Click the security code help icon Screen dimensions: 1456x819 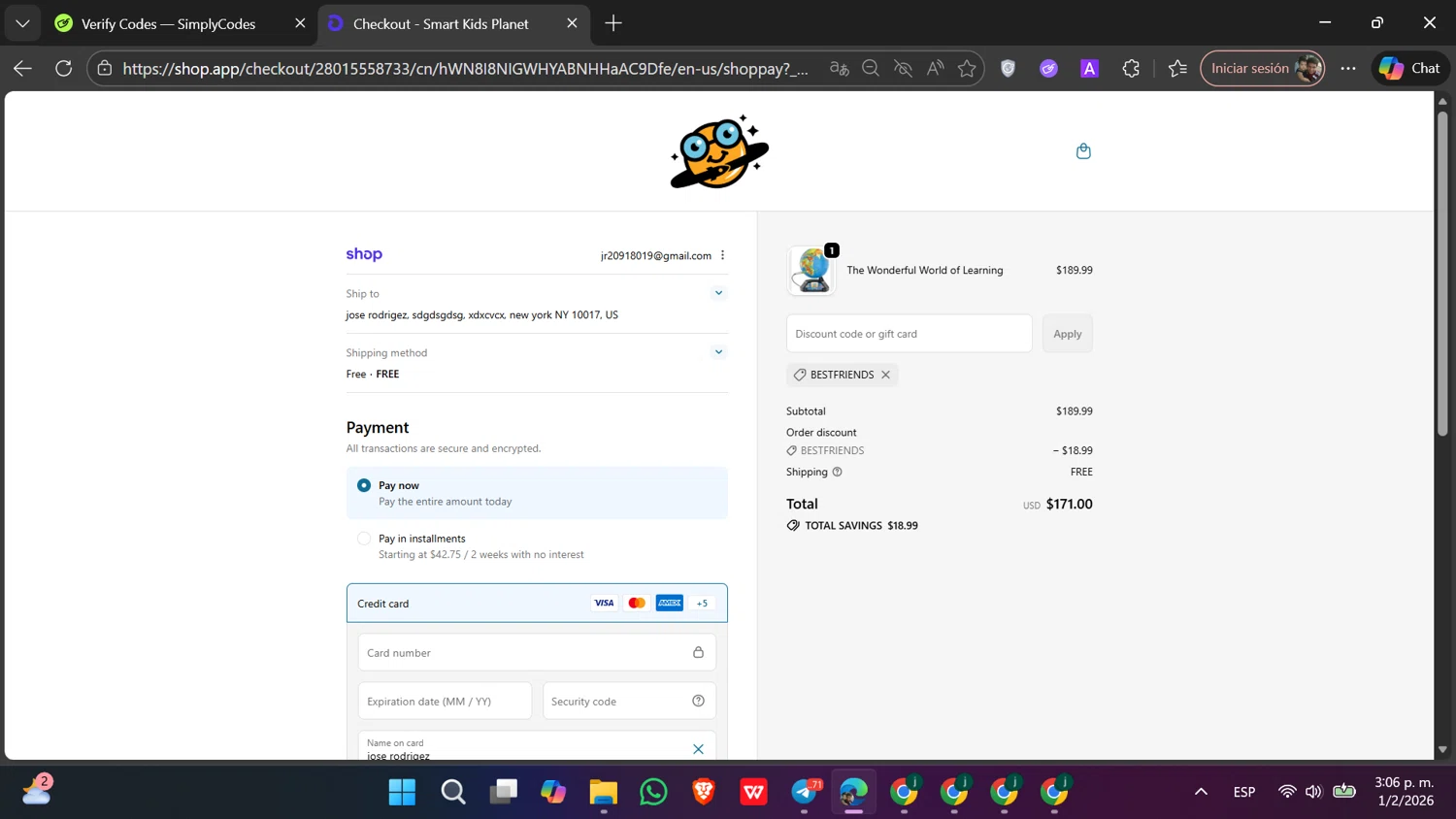coord(698,701)
